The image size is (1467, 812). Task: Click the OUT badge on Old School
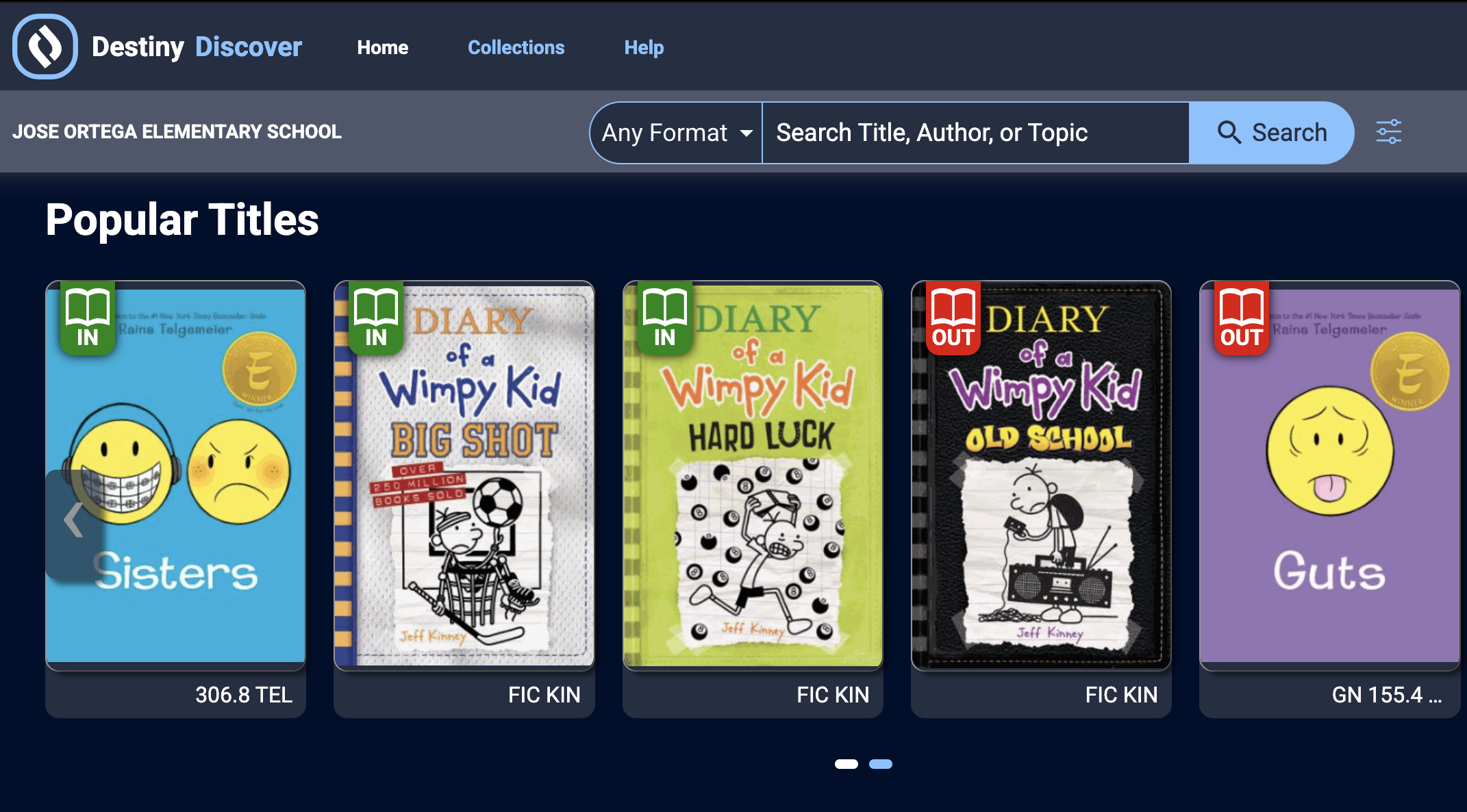coord(953,318)
